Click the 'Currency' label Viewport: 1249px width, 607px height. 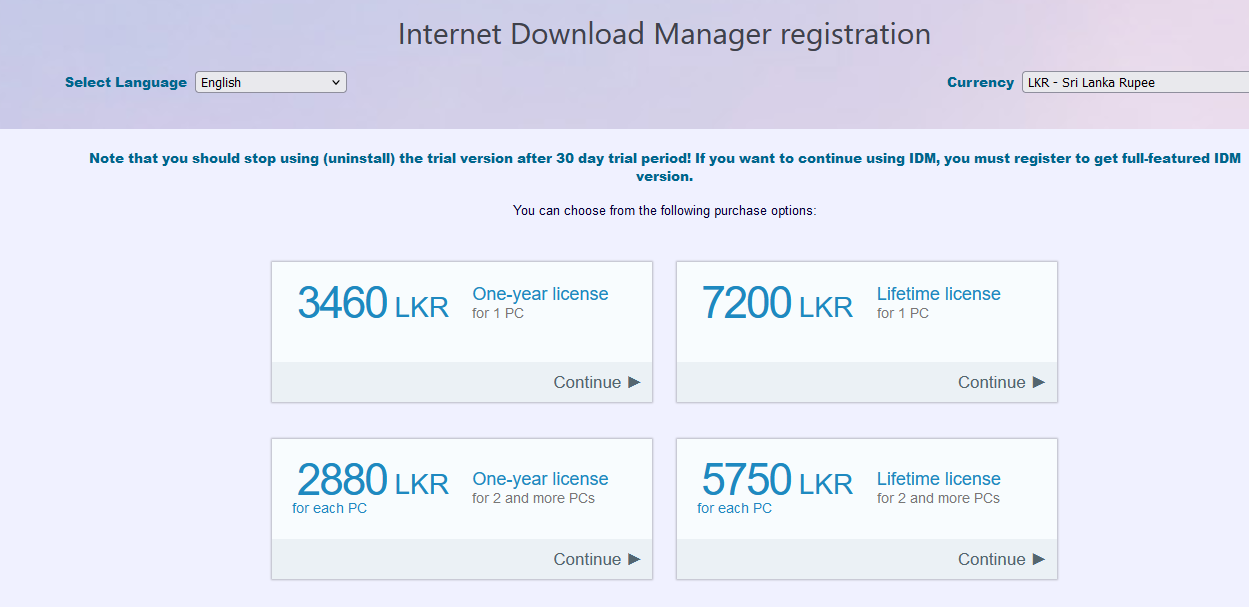[x=980, y=83]
